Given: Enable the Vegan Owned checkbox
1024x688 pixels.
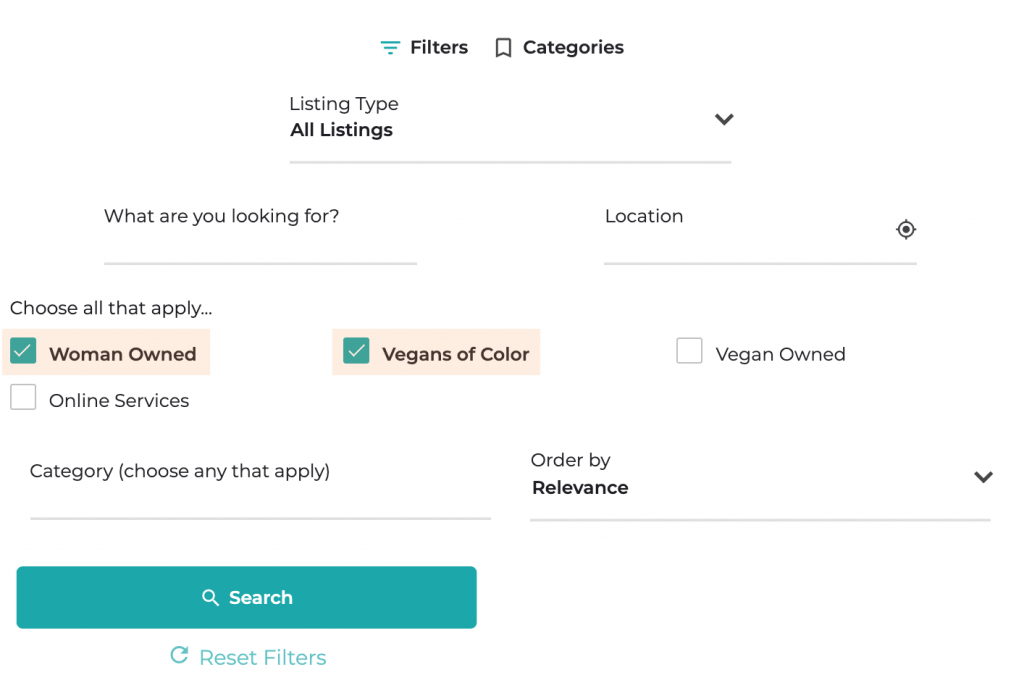Looking at the screenshot, I should click(x=689, y=351).
